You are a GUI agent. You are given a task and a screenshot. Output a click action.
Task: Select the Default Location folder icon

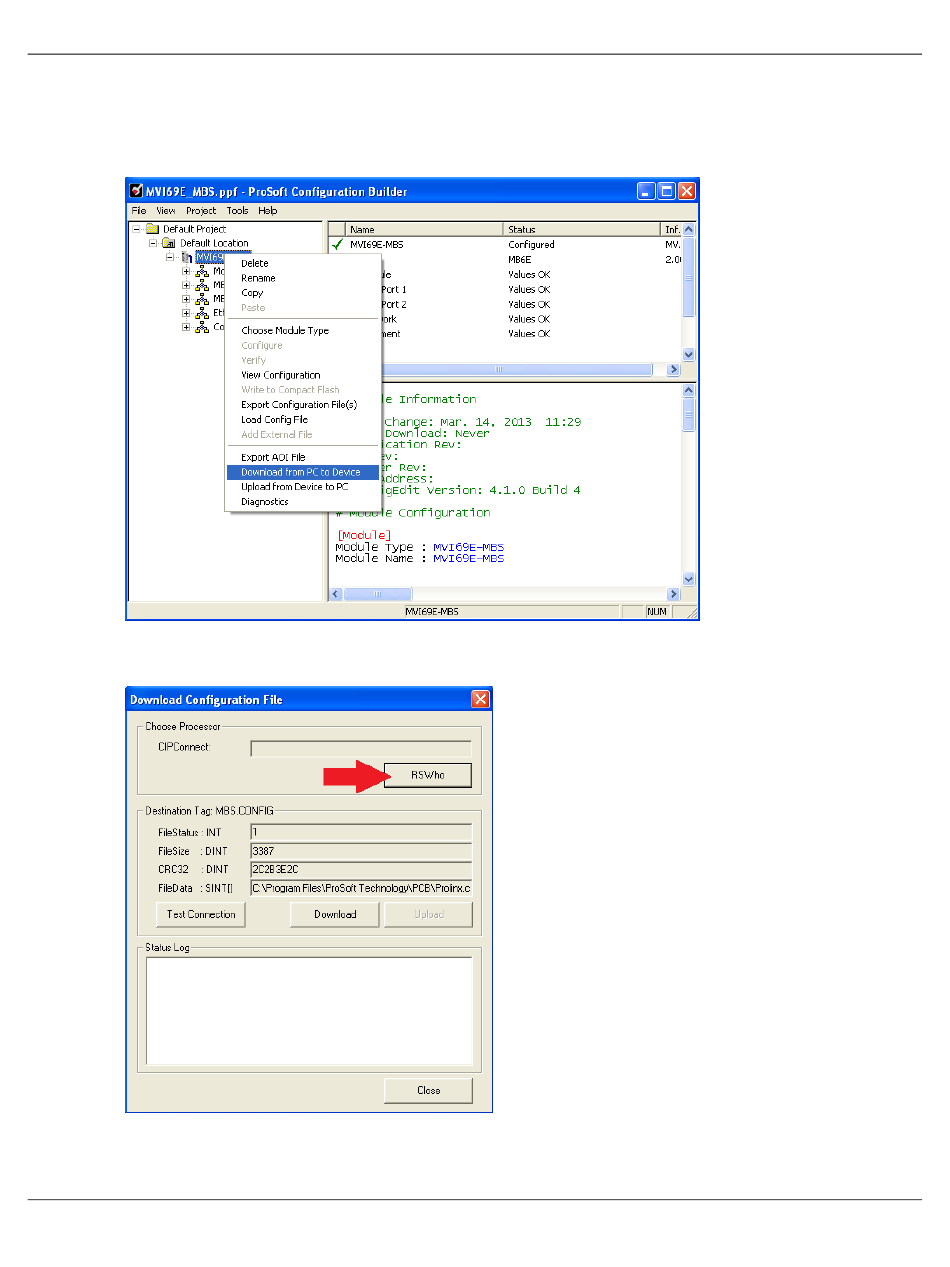click(170, 243)
